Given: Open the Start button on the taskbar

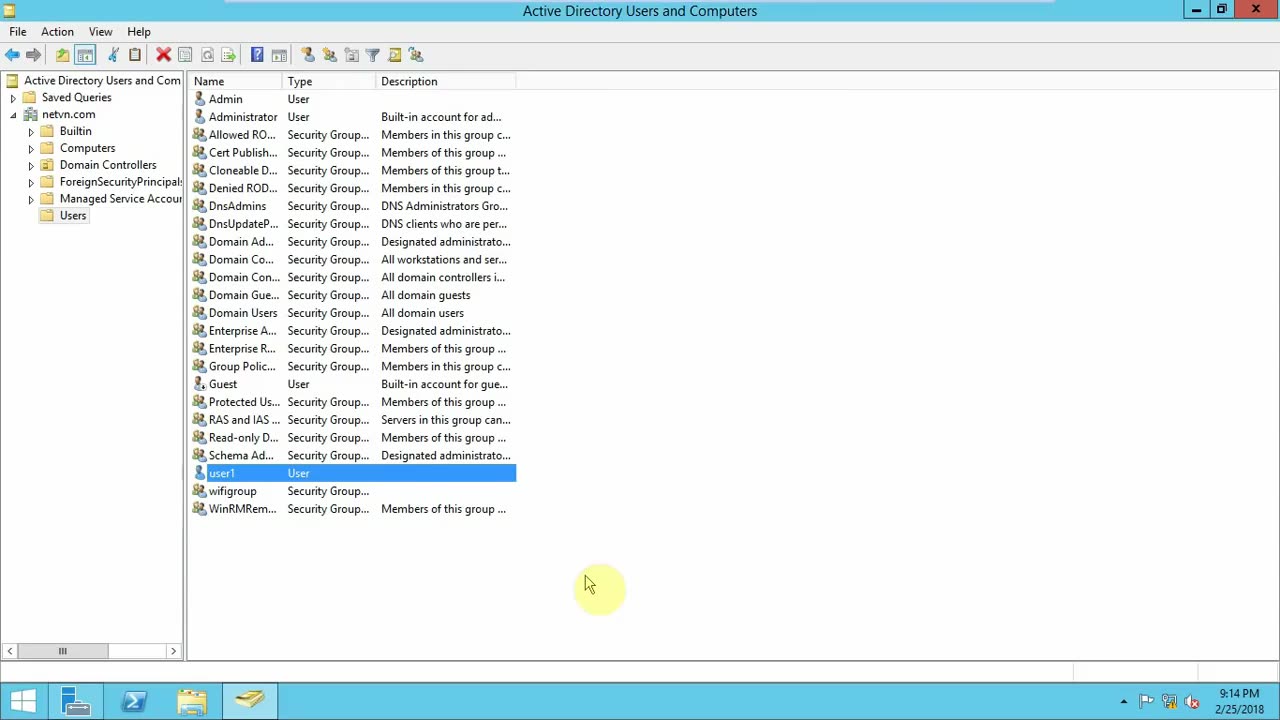Looking at the screenshot, I should point(24,701).
